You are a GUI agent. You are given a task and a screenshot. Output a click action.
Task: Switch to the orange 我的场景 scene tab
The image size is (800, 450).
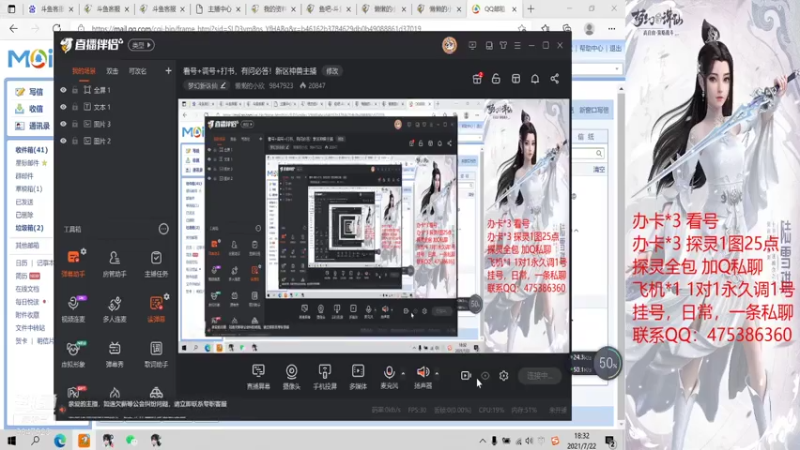[84, 71]
